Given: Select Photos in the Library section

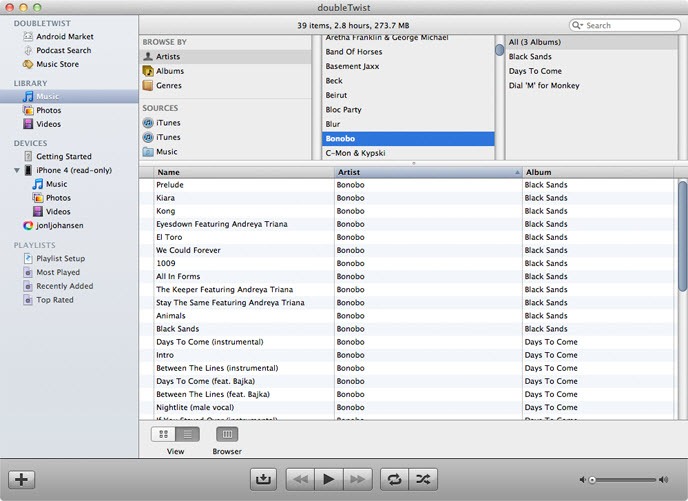Looking at the screenshot, I should [48, 110].
